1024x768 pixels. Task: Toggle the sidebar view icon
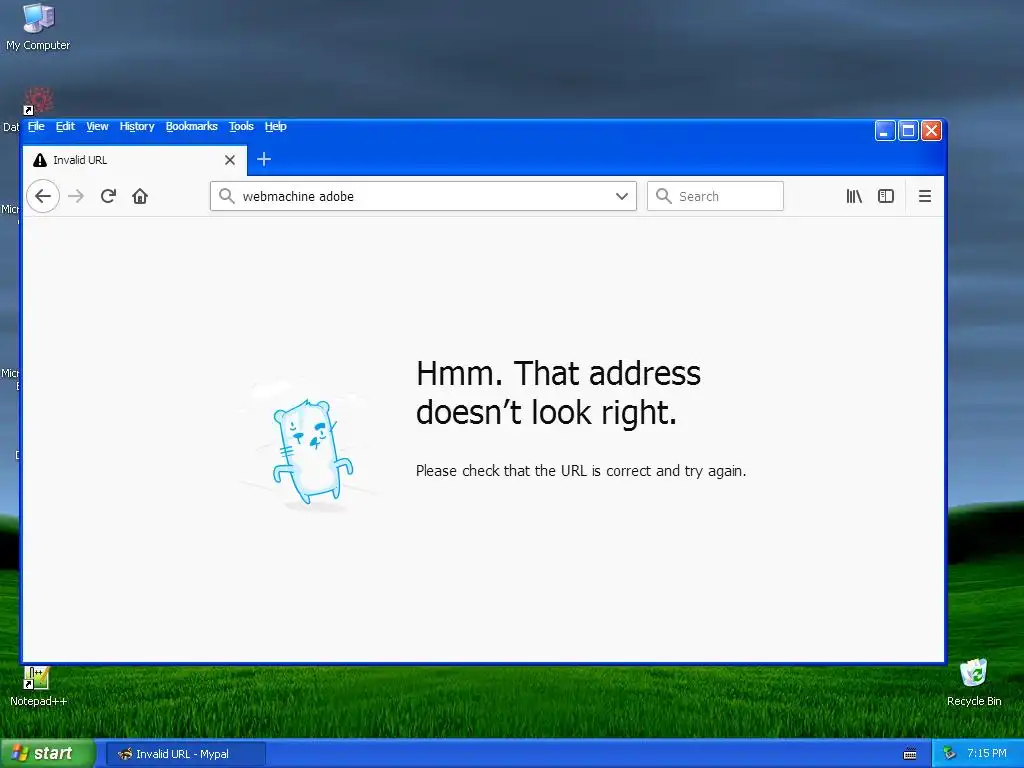[x=886, y=196]
